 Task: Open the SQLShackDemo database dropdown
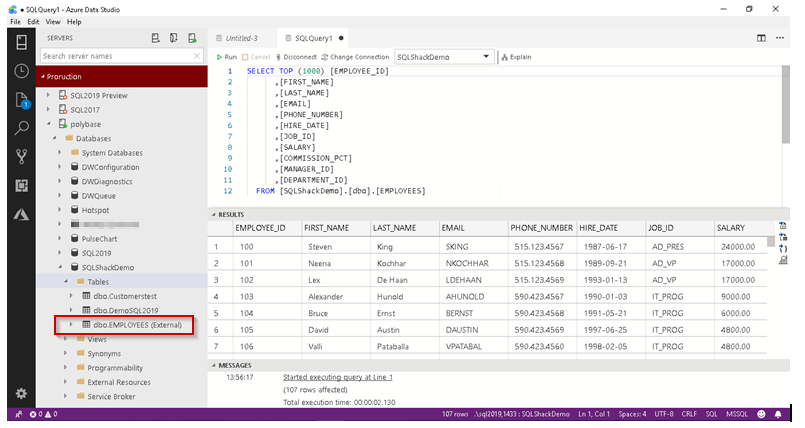(486, 57)
